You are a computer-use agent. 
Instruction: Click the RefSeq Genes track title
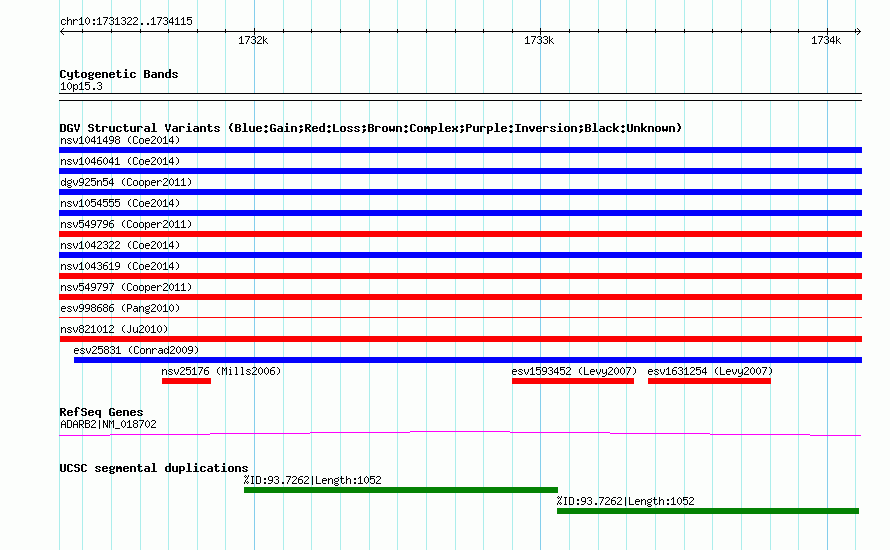pos(101,412)
